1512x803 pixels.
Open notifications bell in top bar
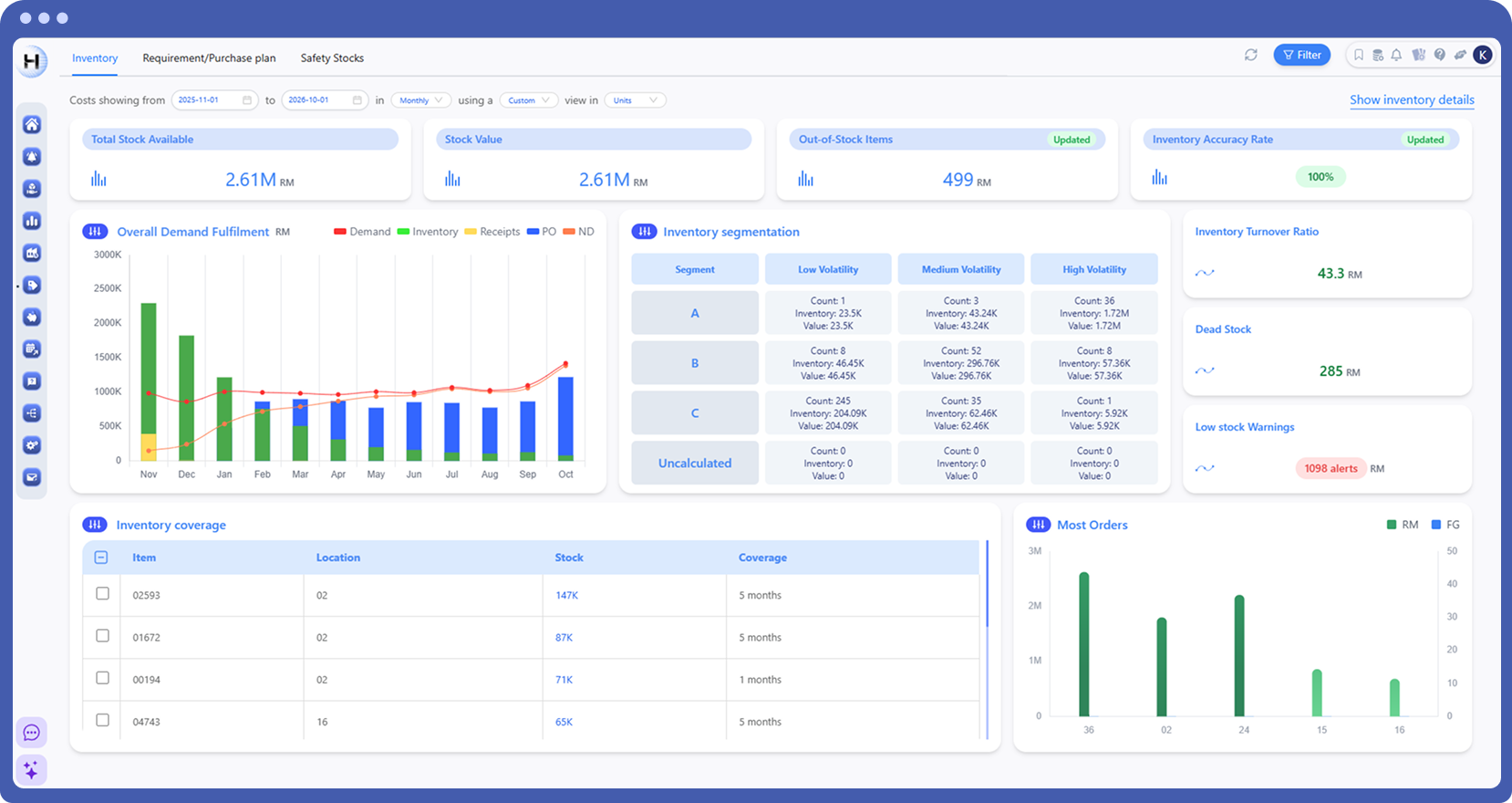1396,55
